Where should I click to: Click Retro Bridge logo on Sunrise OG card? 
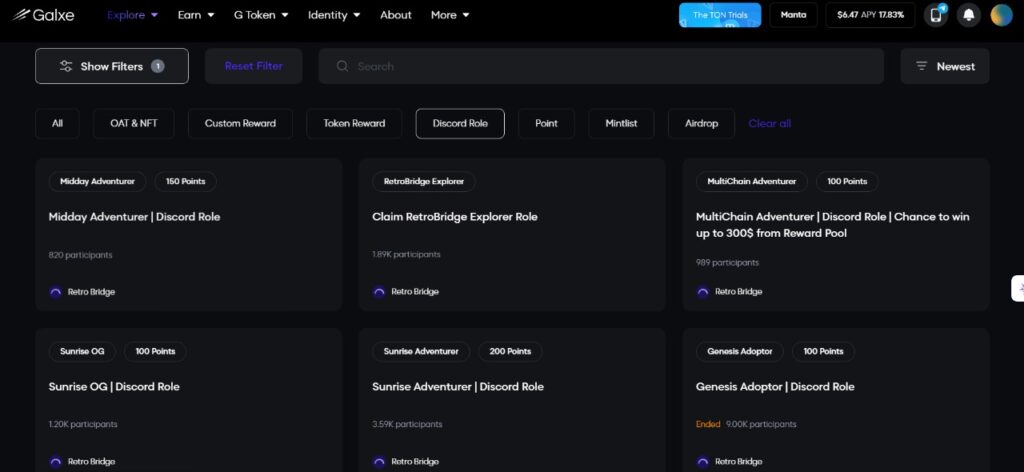click(x=56, y=462)
